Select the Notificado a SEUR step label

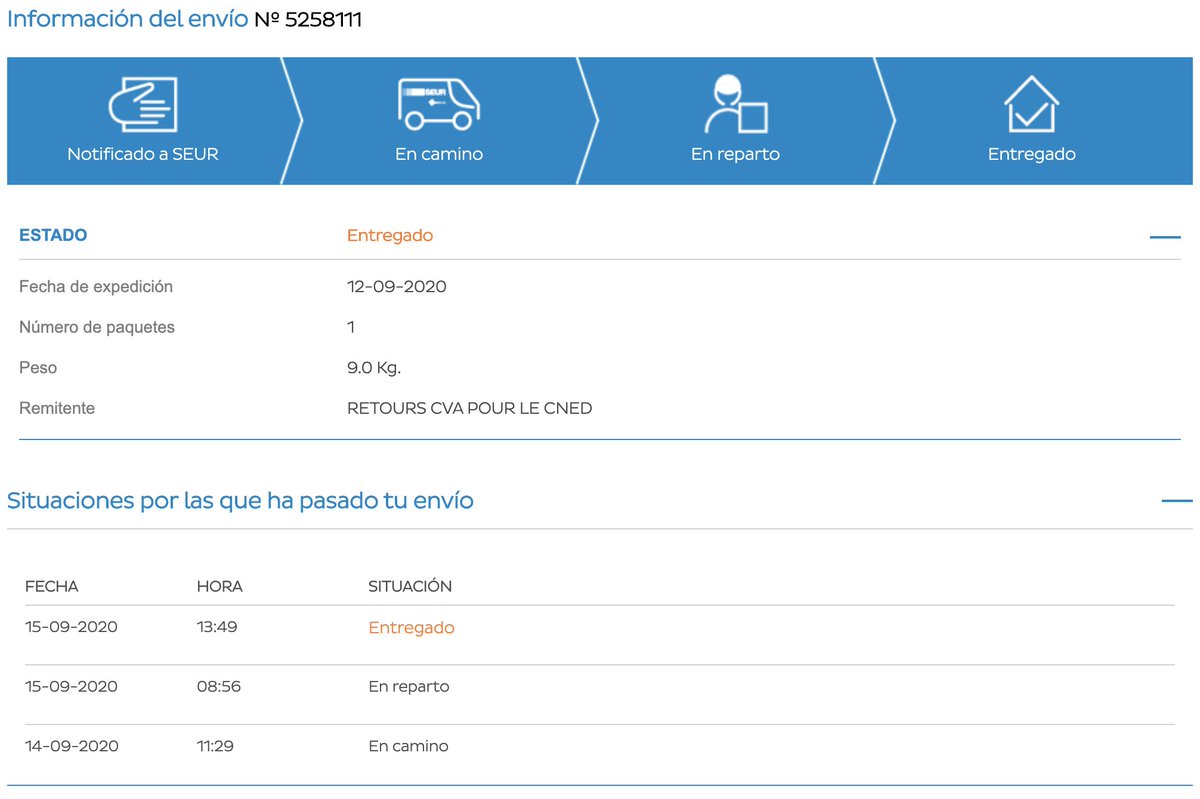click(x=142, y=154)
